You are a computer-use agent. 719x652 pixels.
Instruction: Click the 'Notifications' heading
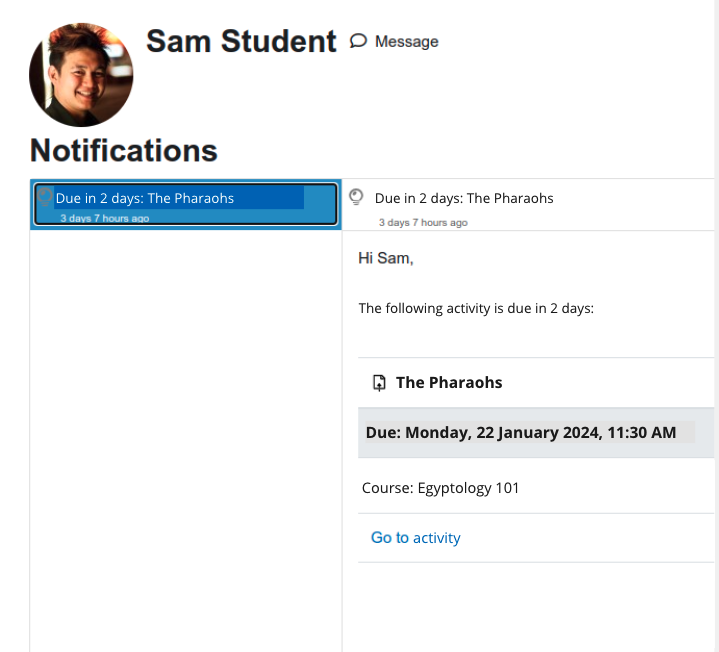point(124,150)
